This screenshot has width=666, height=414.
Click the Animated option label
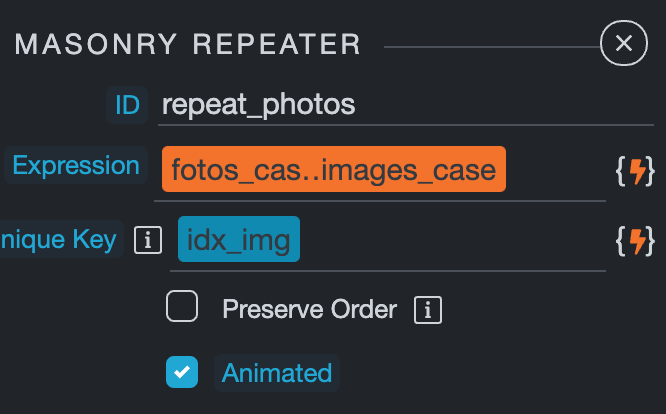[x=277, y=373]
